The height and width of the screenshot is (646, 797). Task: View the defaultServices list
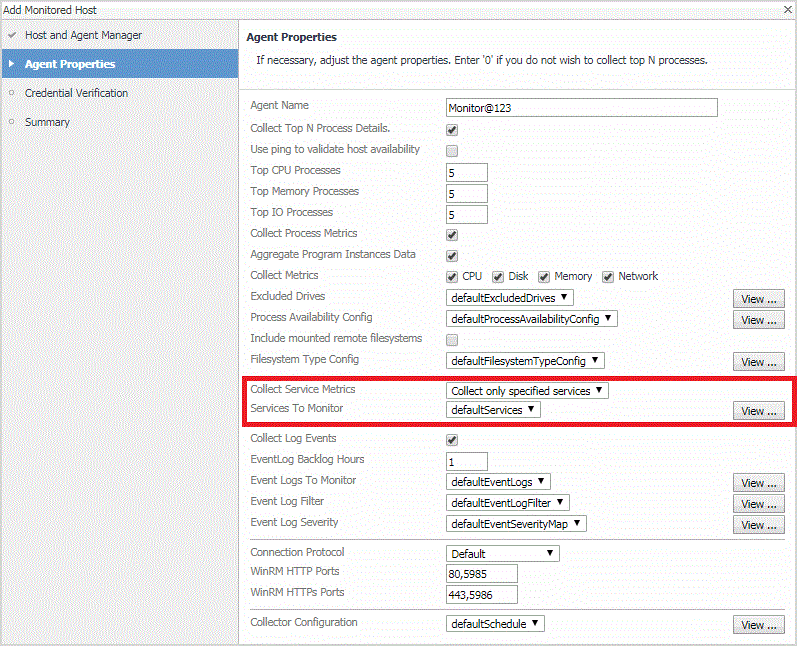(758, 411)
